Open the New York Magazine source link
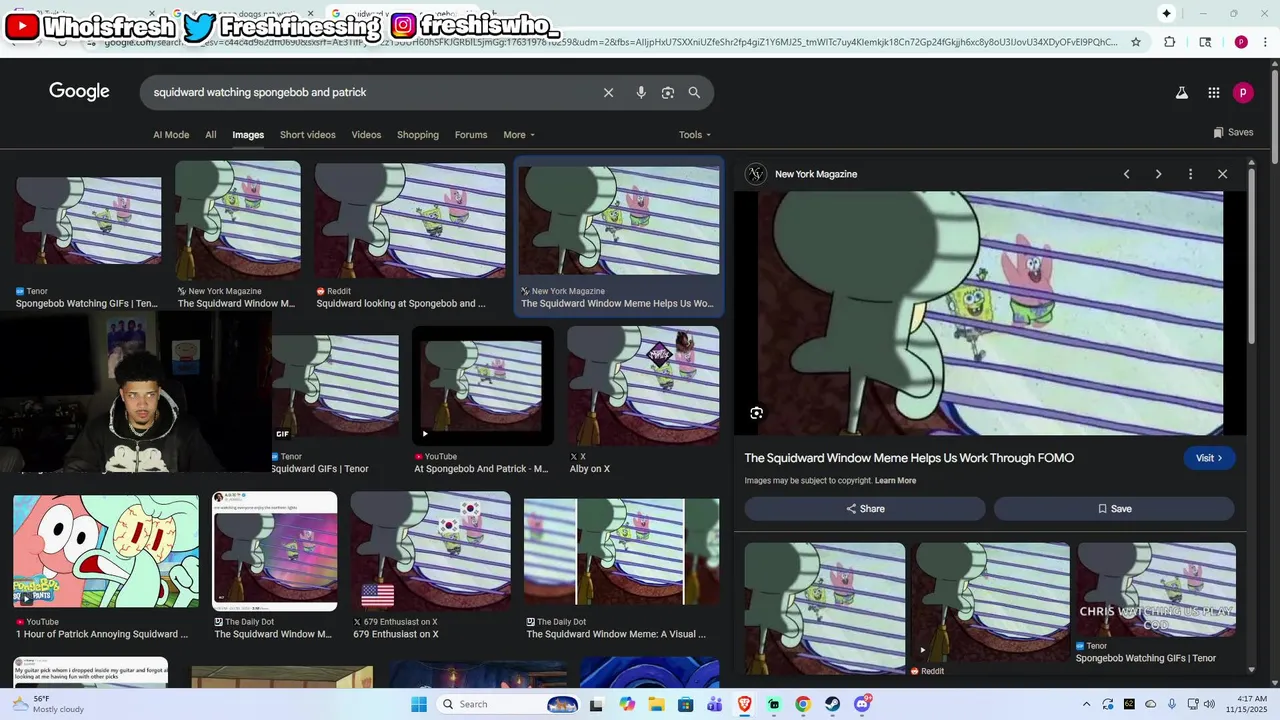Image resolution: width=1280 pixels, height=720 pixels. [x=816, y=174]
